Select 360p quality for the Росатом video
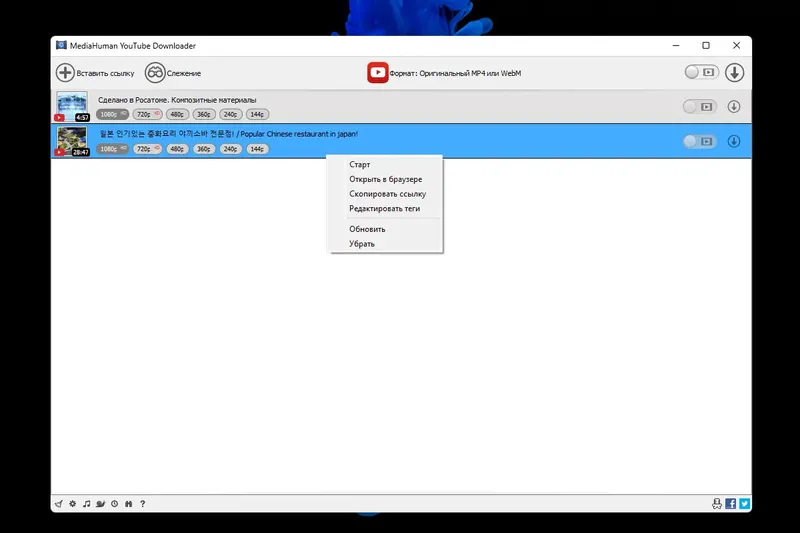 204,114
